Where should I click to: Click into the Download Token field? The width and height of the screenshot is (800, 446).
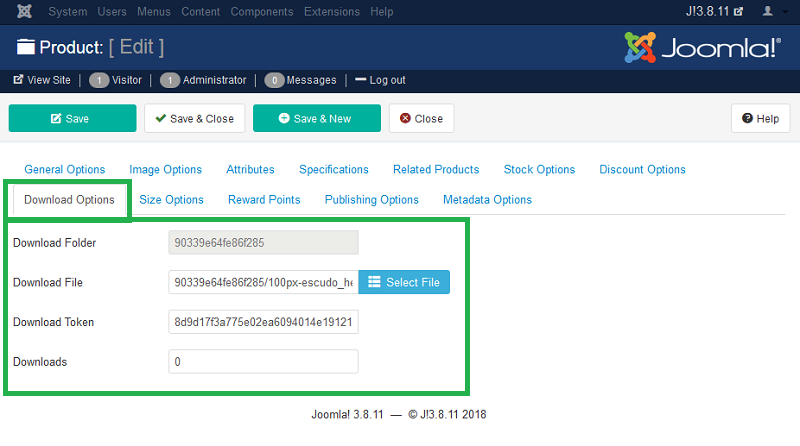(263, 323)
